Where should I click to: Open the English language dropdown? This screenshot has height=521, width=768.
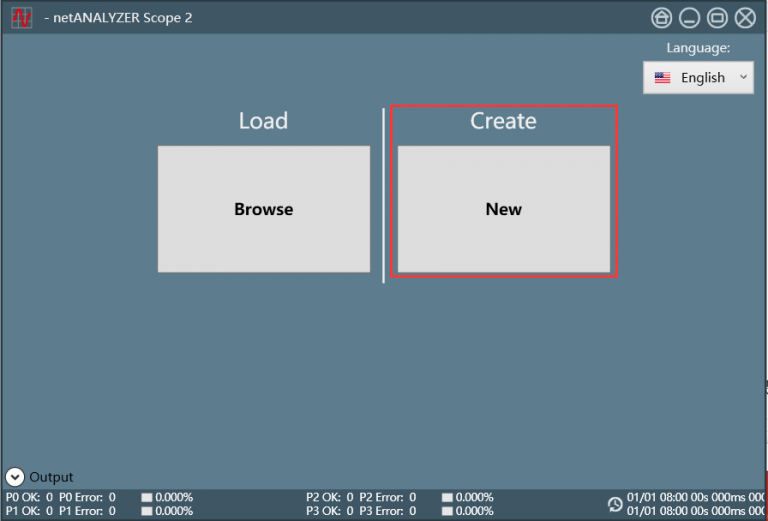click(x=698, y=78)
